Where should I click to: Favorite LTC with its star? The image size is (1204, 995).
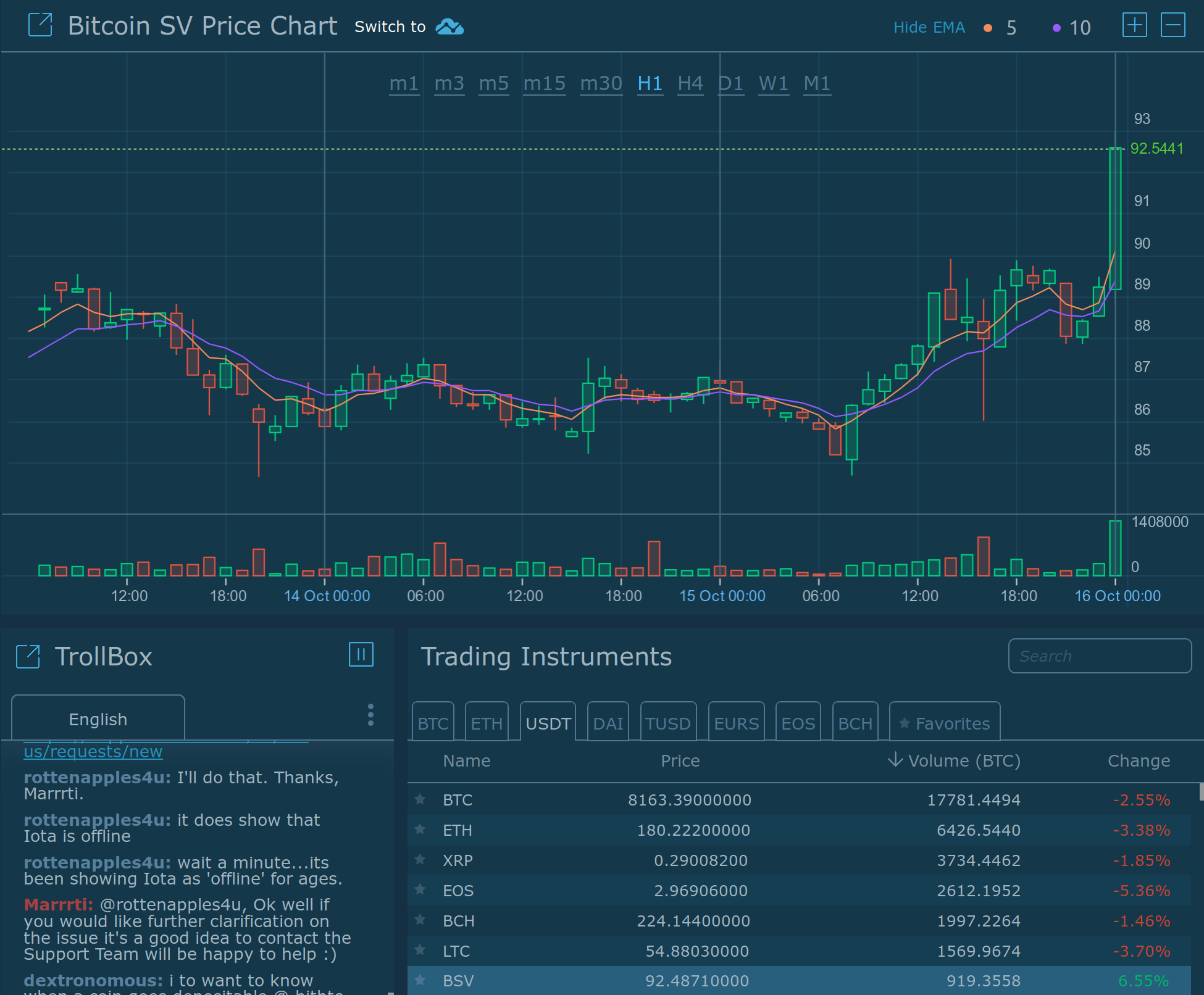[x=420, y=949]
